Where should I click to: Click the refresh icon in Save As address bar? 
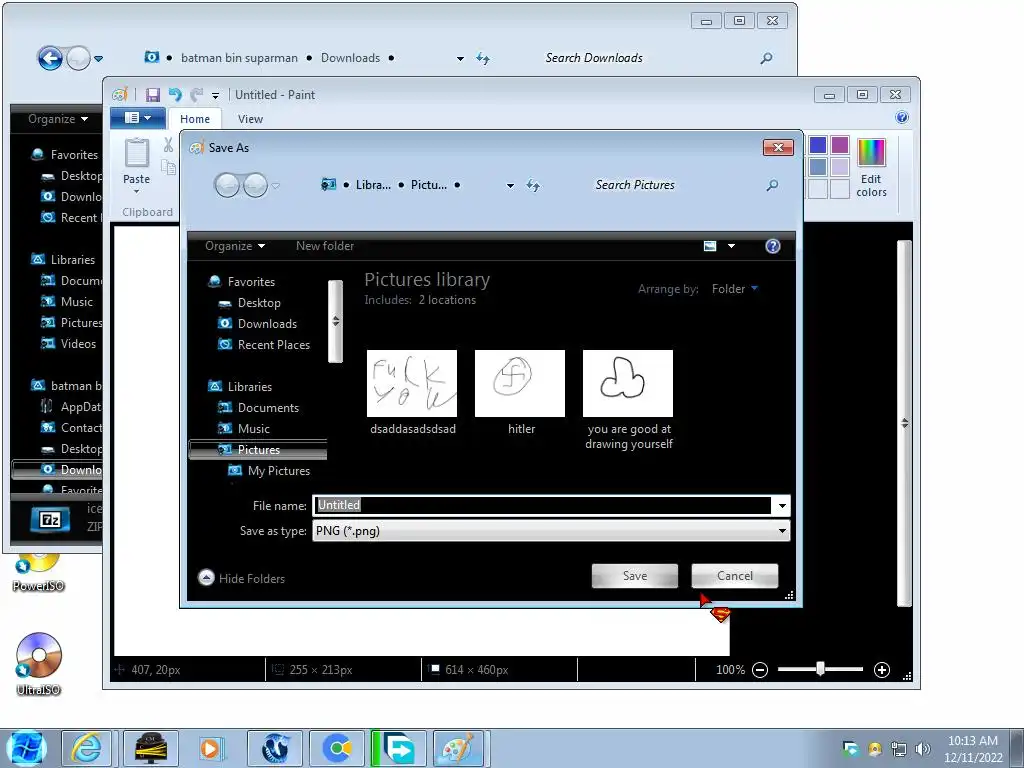(x=533, y=185)
